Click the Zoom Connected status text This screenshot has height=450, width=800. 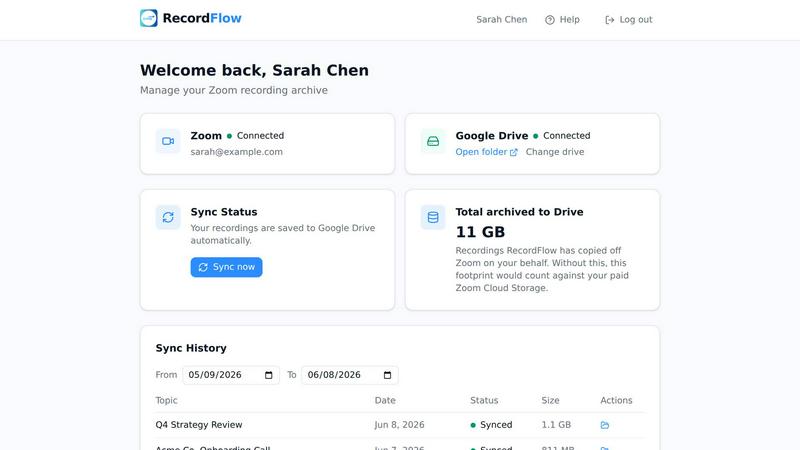pos(260,136)
